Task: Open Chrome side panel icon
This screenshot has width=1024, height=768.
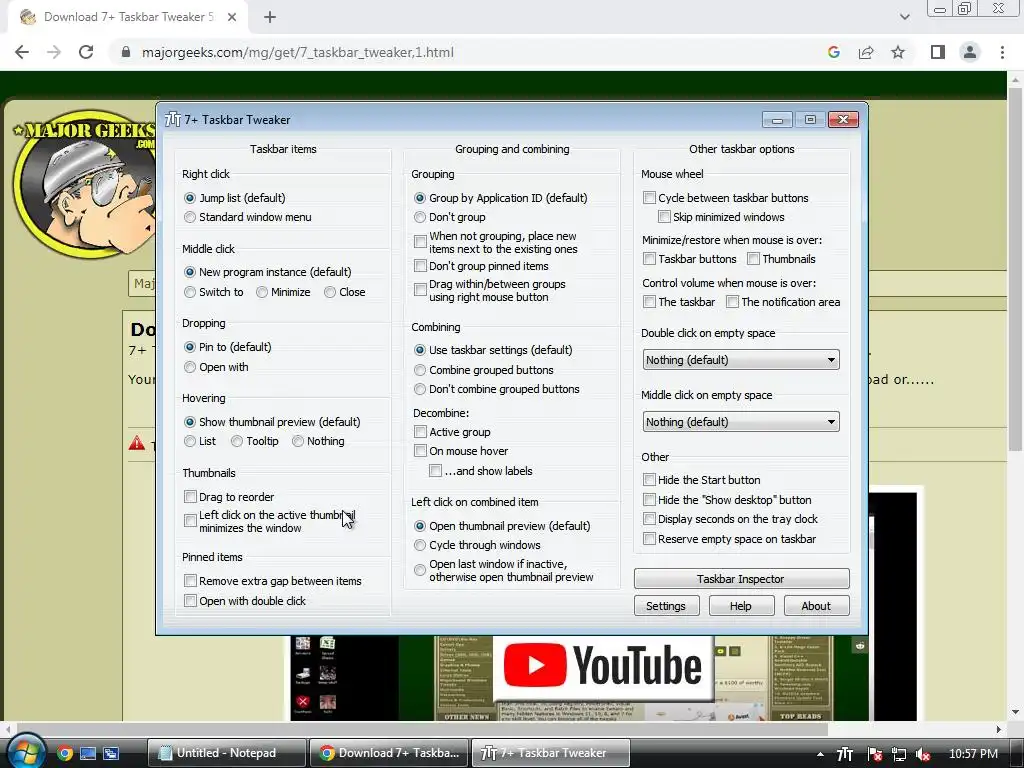Action: [x=938, y=52]
